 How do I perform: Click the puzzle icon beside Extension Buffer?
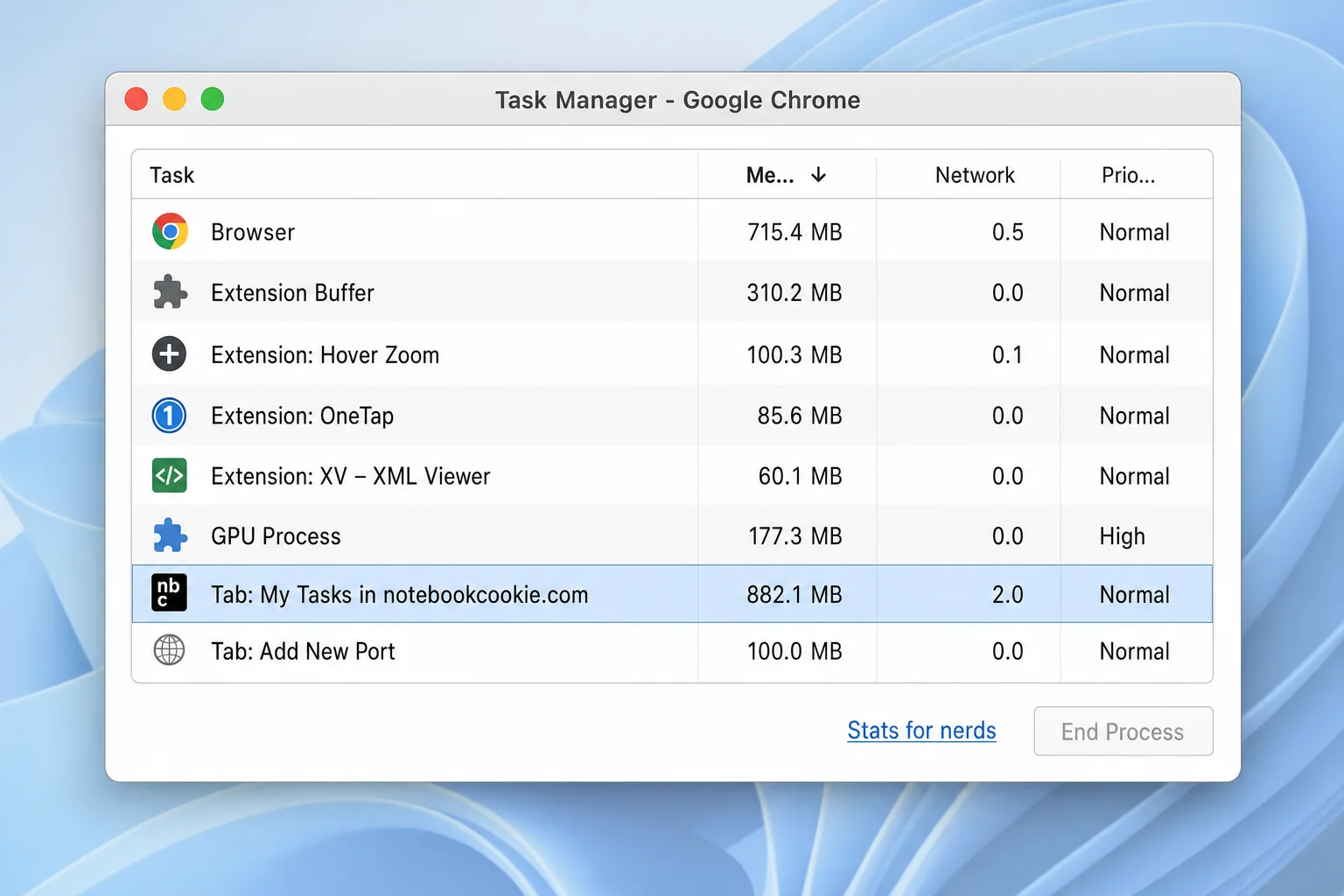[x=170, y=292]
